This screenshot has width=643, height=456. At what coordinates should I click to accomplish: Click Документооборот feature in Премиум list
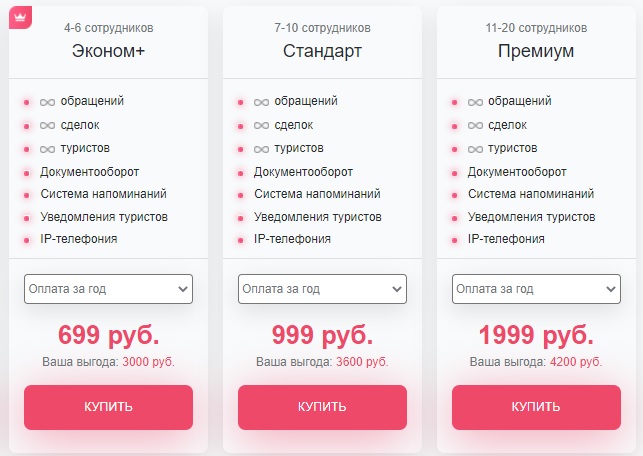(517, 172)
